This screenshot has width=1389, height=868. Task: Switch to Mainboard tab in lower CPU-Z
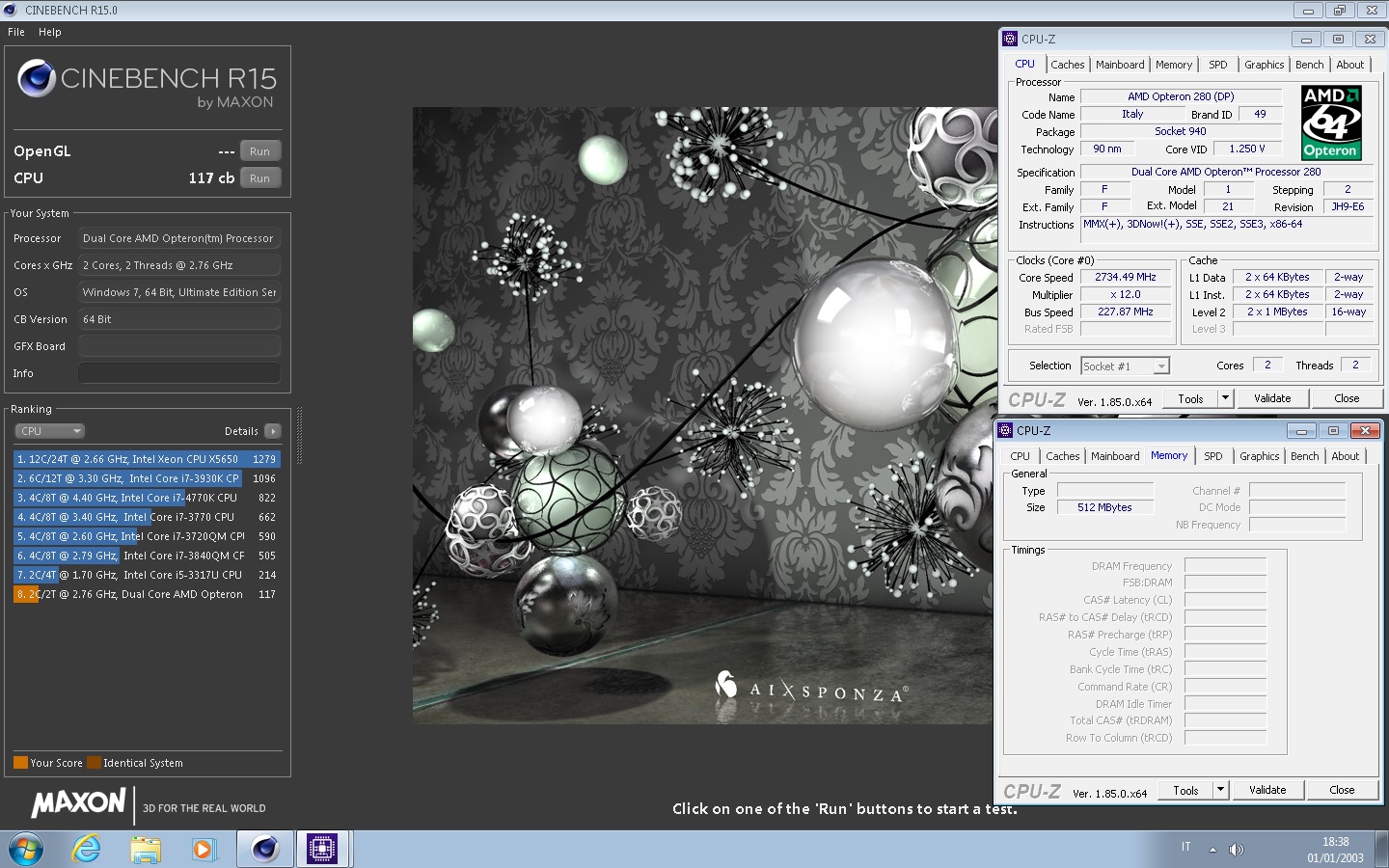point(1115,456)
